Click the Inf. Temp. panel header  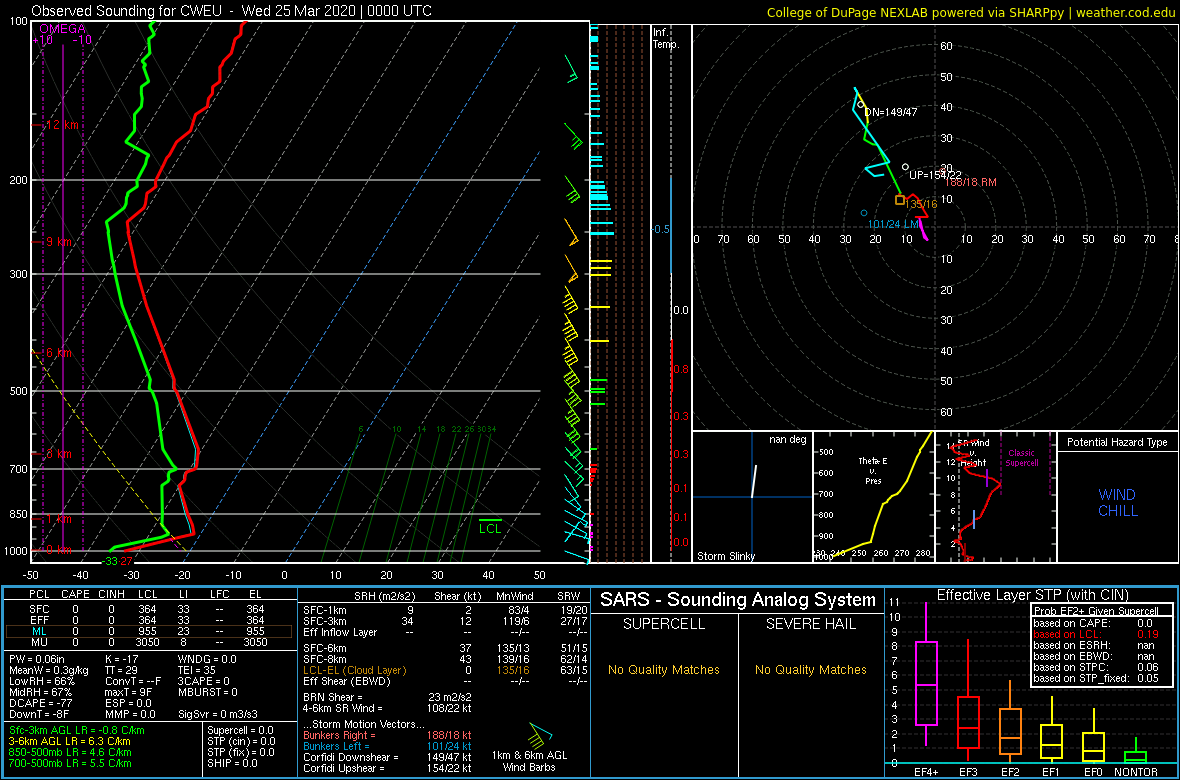click(666, 38)
